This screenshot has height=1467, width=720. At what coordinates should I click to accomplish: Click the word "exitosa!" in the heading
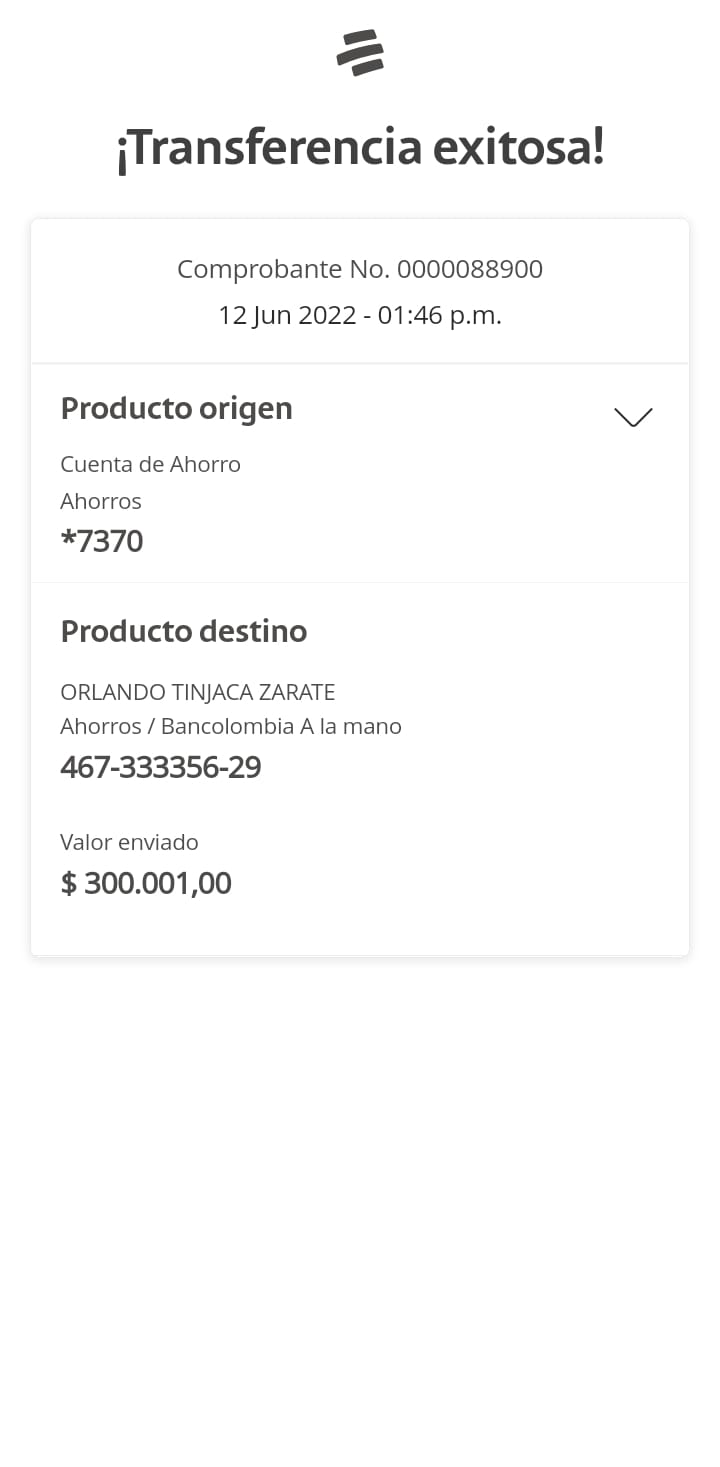pyautogui.click(x=518, y=148)
